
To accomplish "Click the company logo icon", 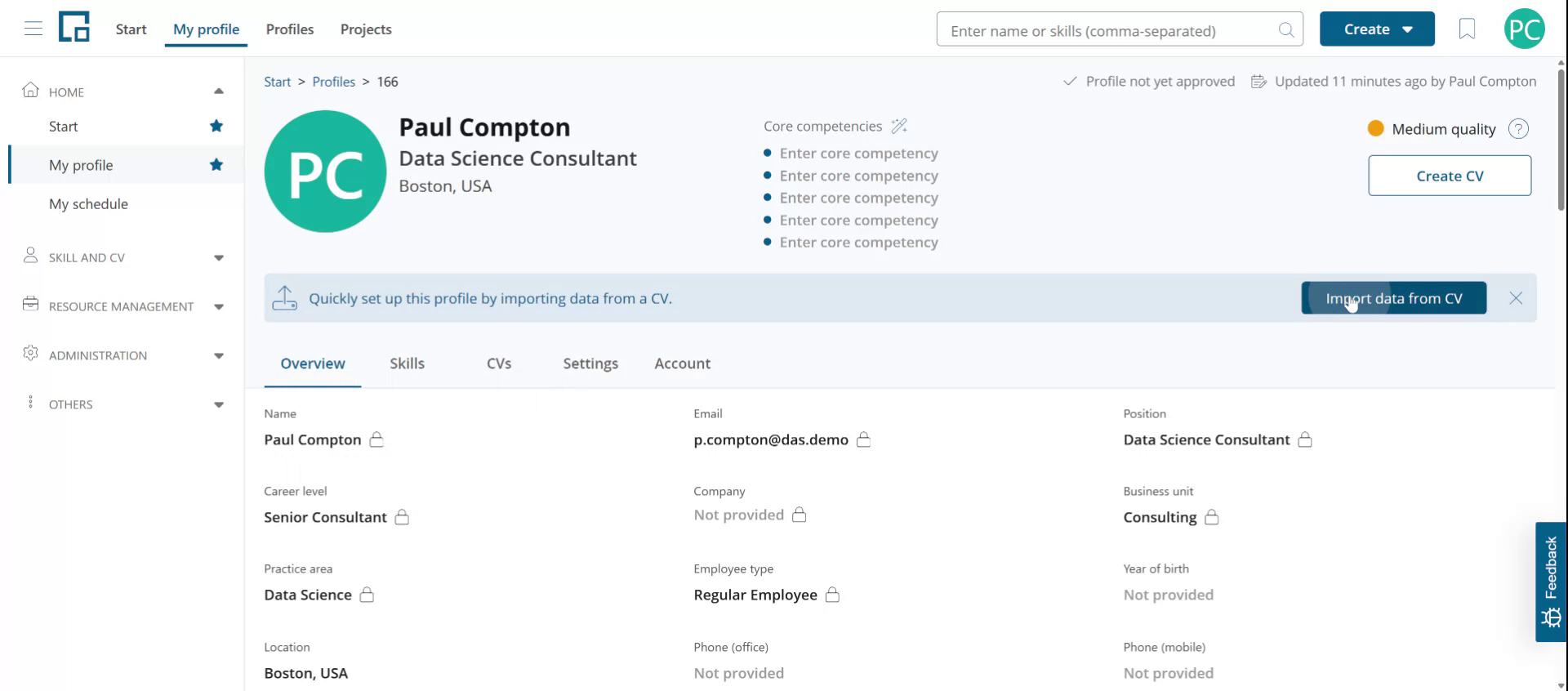I will (74, 28).
